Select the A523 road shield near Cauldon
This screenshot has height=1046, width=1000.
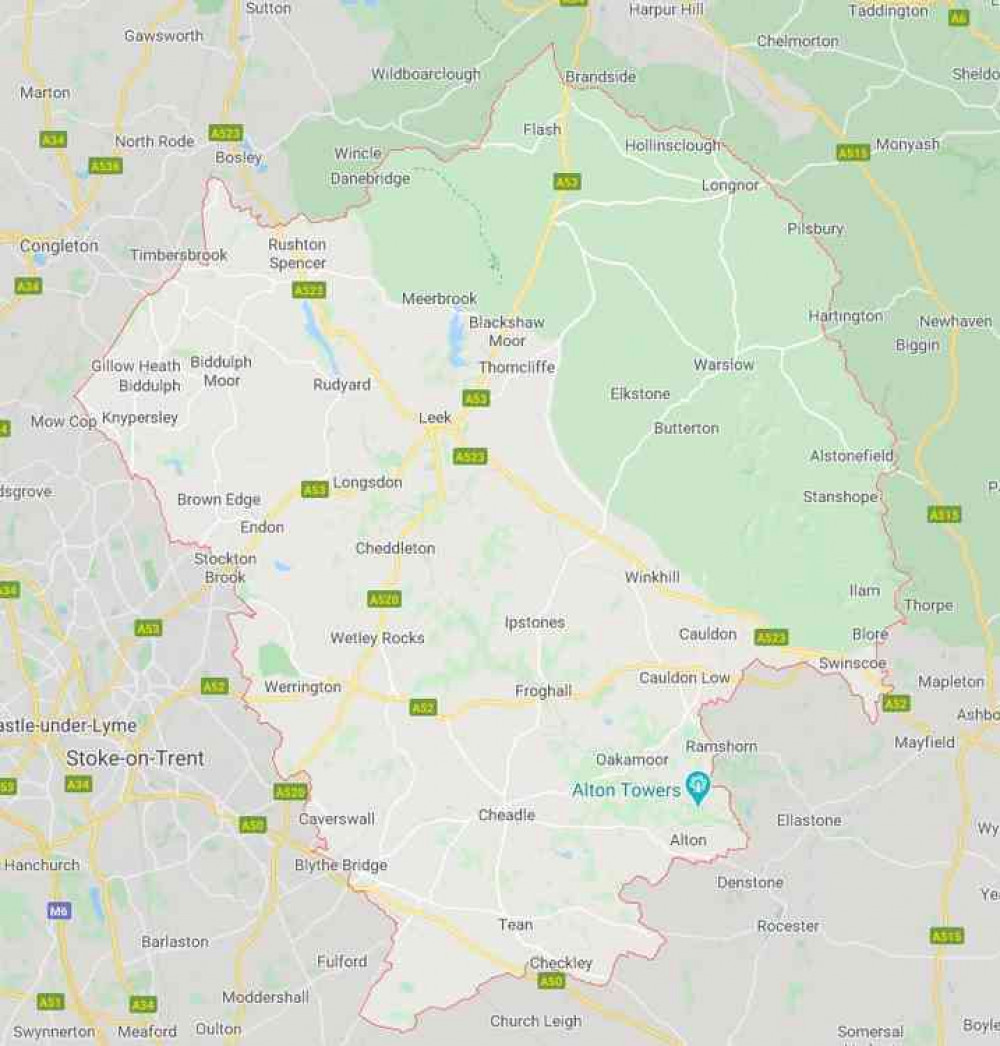point(771,637)
